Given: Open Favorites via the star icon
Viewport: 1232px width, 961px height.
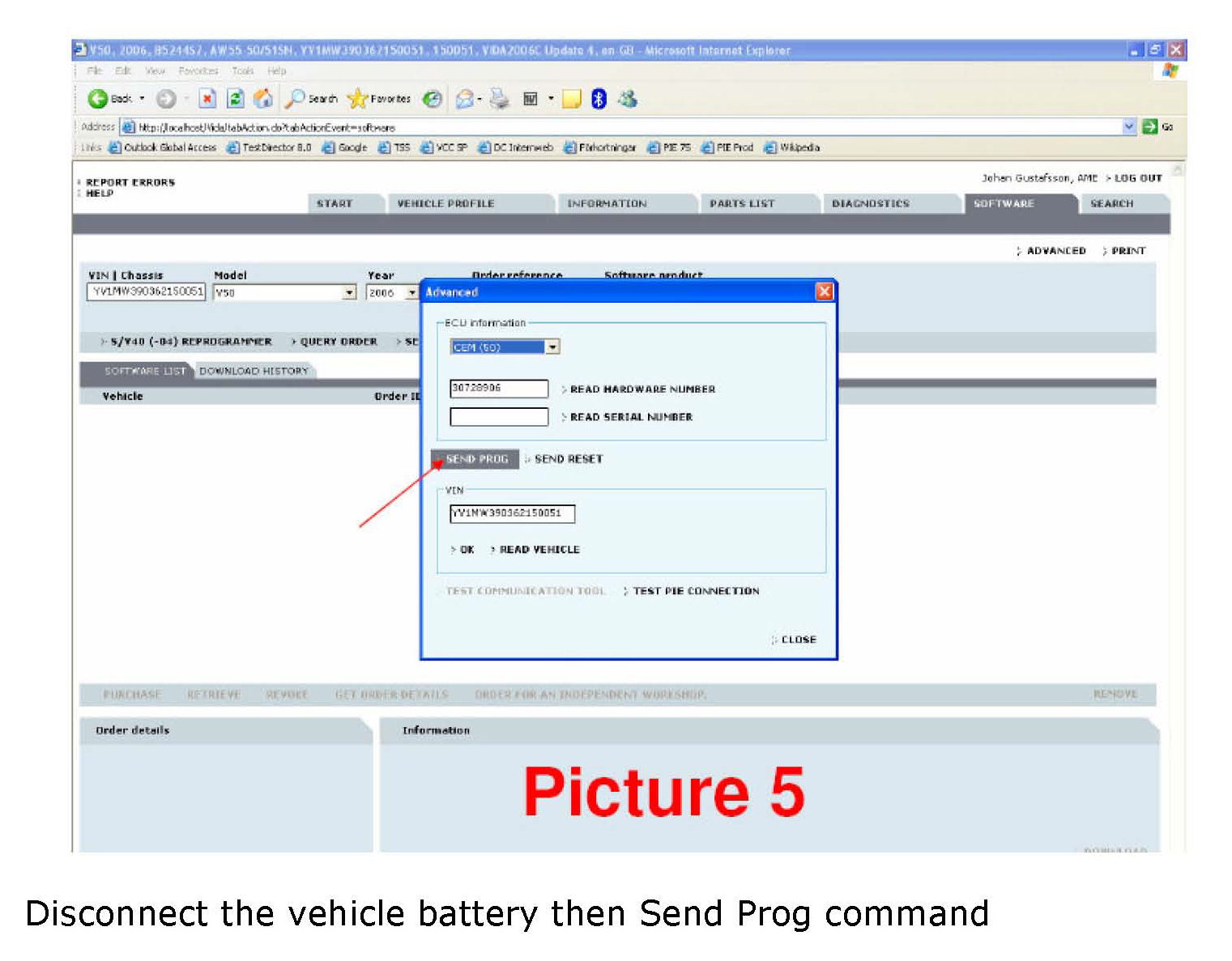Looking at the screenshot, I should tap(357, 99).
